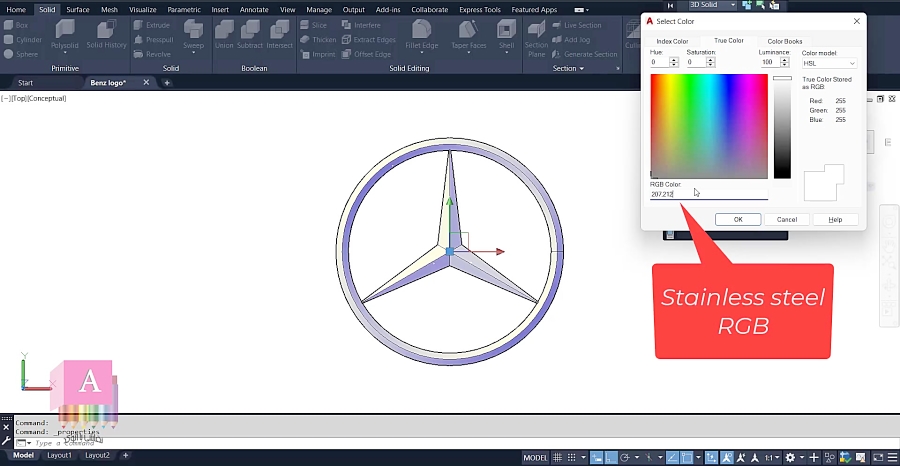This screenshot has height=466, width=900.
Task: Choose the Revolve tool
Action: (152, 54)
